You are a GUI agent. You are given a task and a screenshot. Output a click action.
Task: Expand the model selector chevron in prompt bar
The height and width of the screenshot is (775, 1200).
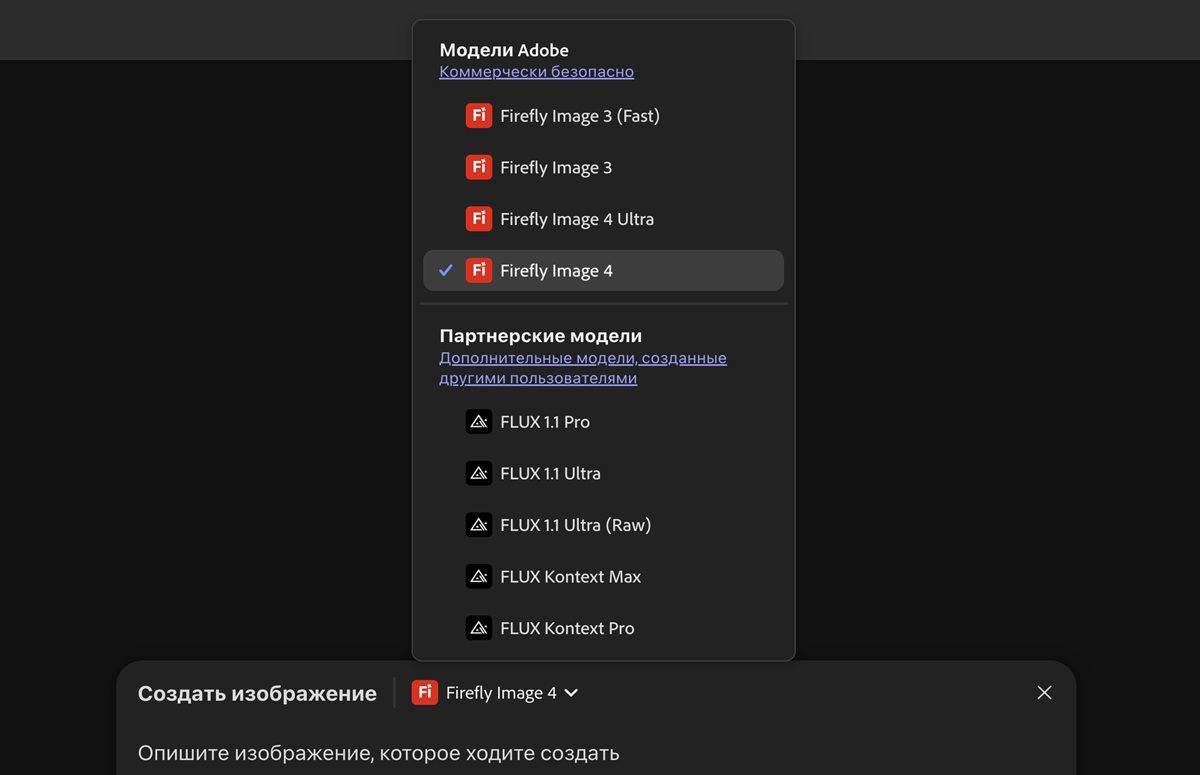click(x=571, y=693)
